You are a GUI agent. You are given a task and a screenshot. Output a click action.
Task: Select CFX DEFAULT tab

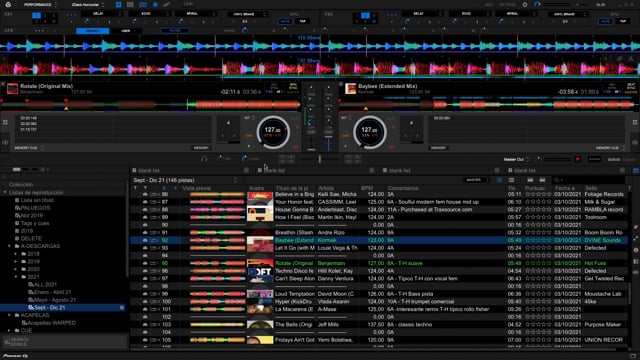93,31
